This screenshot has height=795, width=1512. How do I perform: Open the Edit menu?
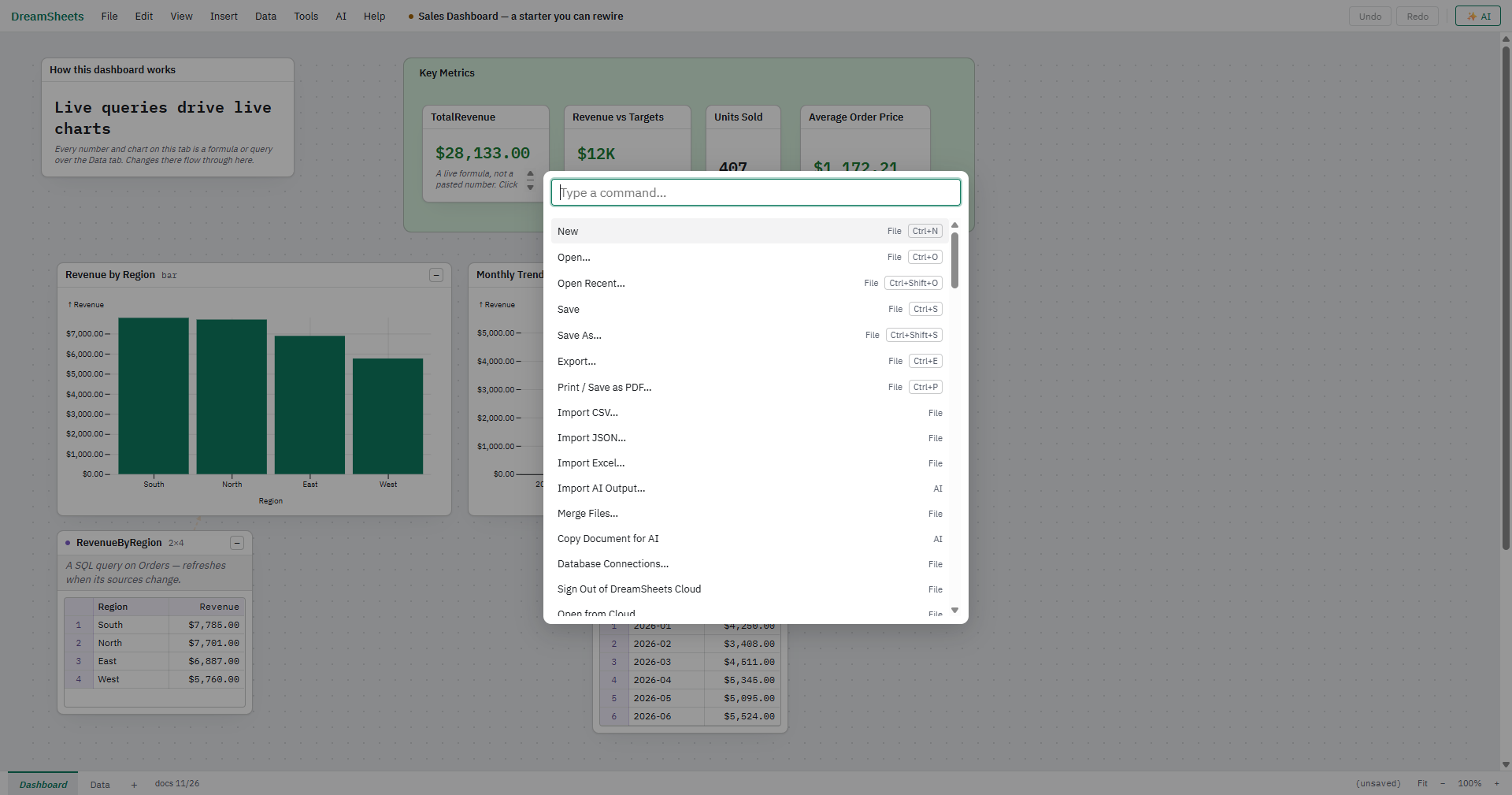pos(144,16)
